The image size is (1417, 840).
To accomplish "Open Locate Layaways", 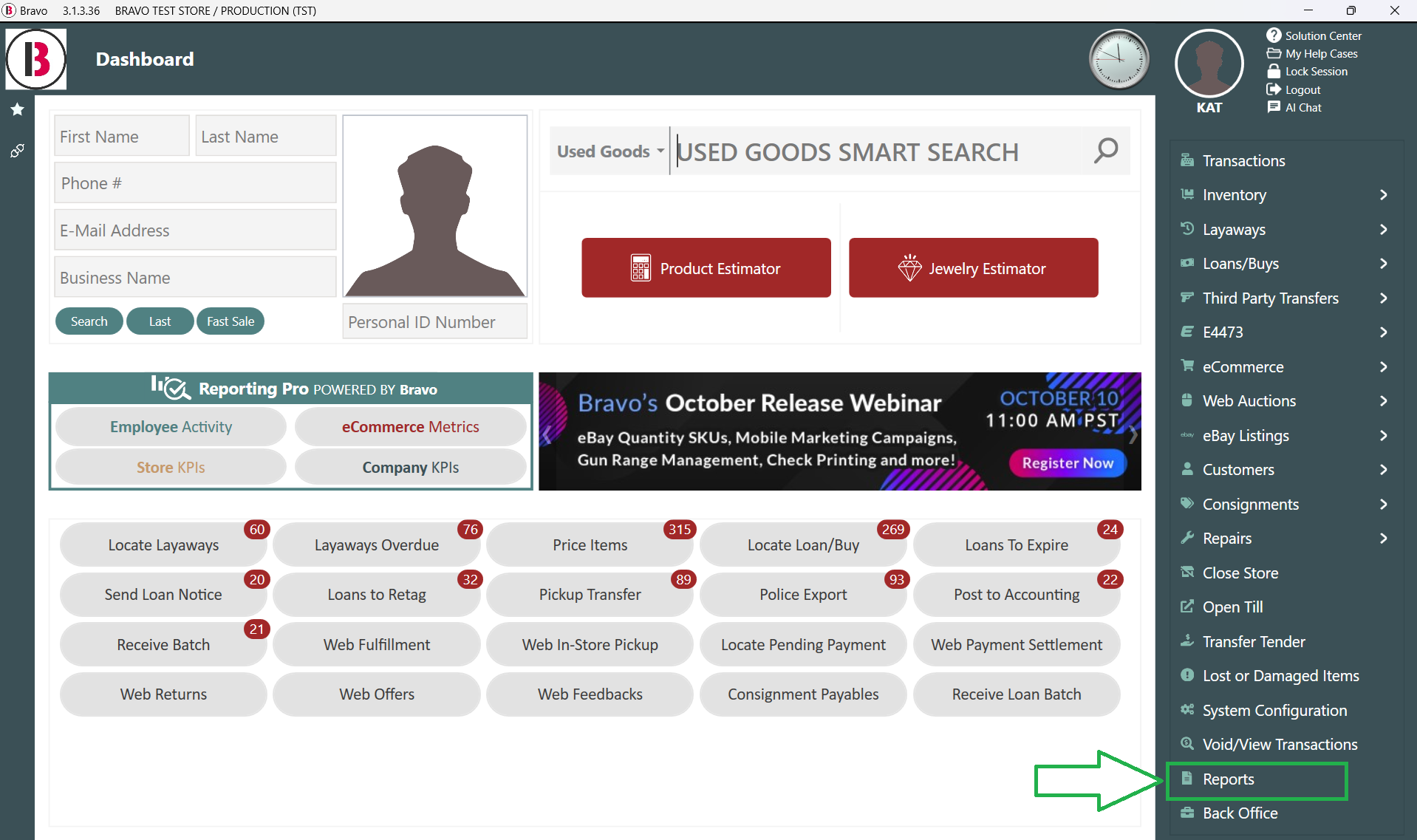I will 163,544.
